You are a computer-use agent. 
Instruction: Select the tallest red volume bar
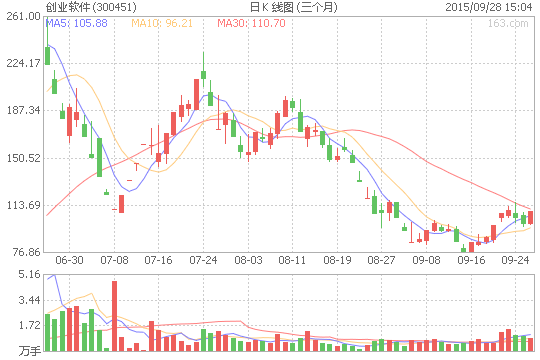(x=114, y=316)
